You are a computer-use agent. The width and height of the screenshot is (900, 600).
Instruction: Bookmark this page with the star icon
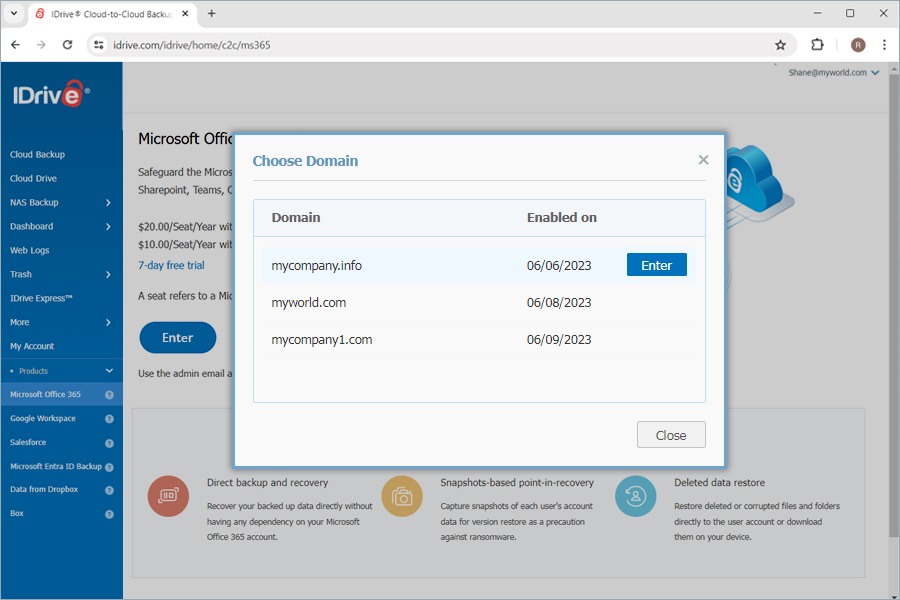pos(780,45)
